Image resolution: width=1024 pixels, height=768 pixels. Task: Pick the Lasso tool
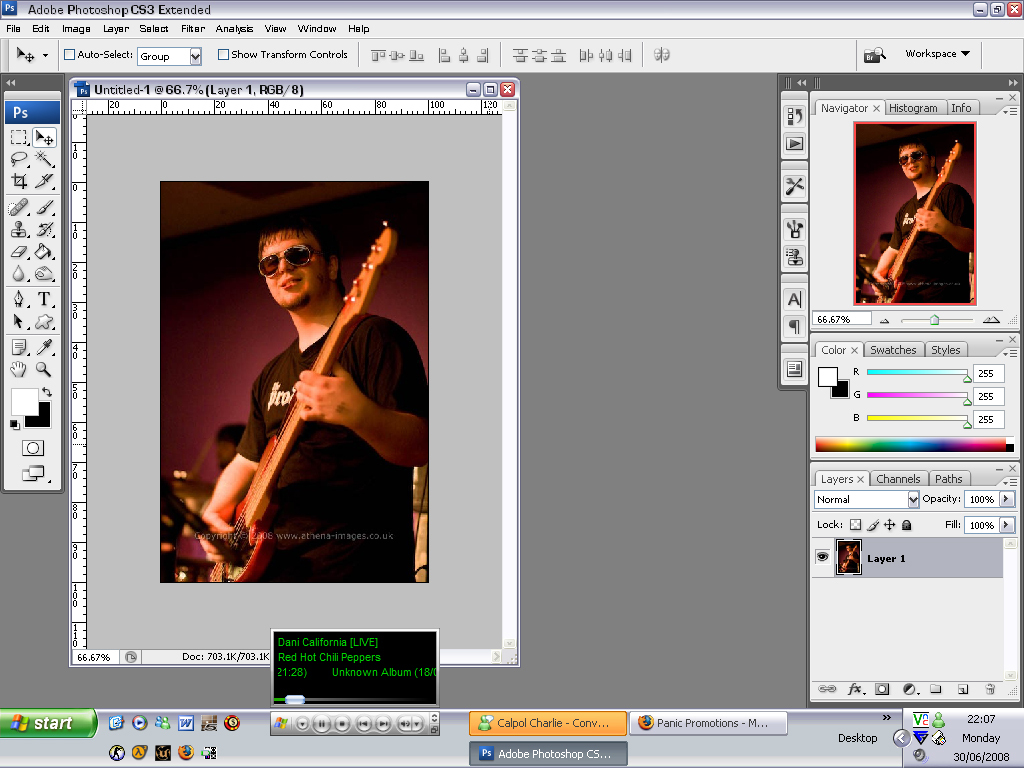click(19, 159)
